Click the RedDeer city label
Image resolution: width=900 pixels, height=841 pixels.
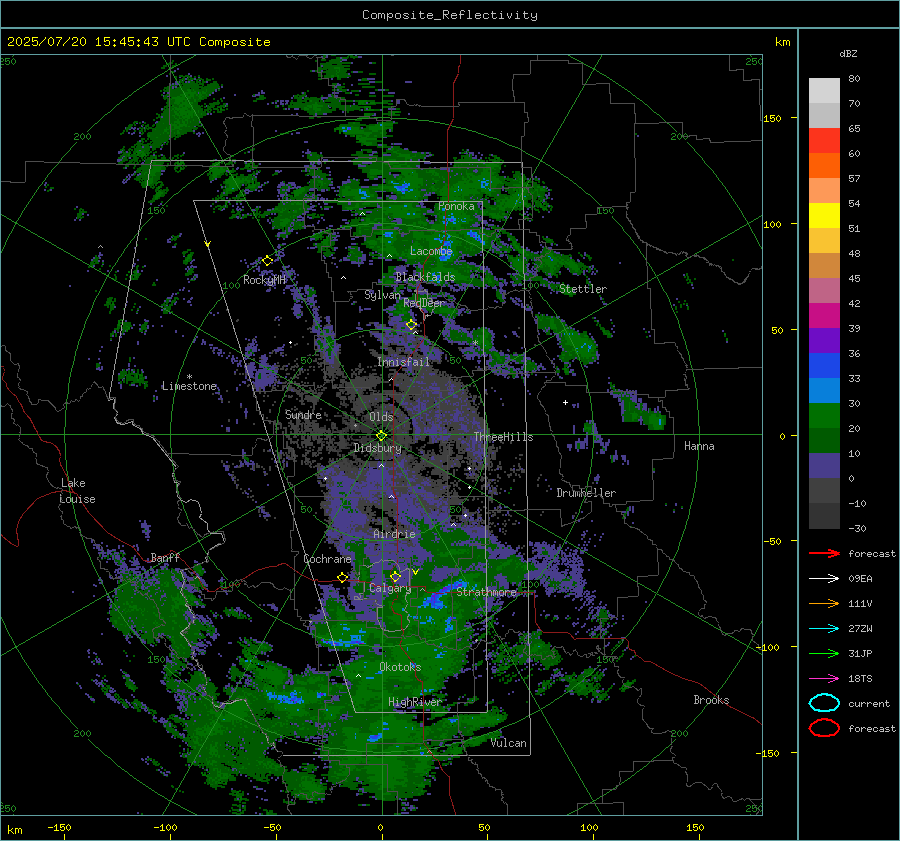click(x=424, y=303)
